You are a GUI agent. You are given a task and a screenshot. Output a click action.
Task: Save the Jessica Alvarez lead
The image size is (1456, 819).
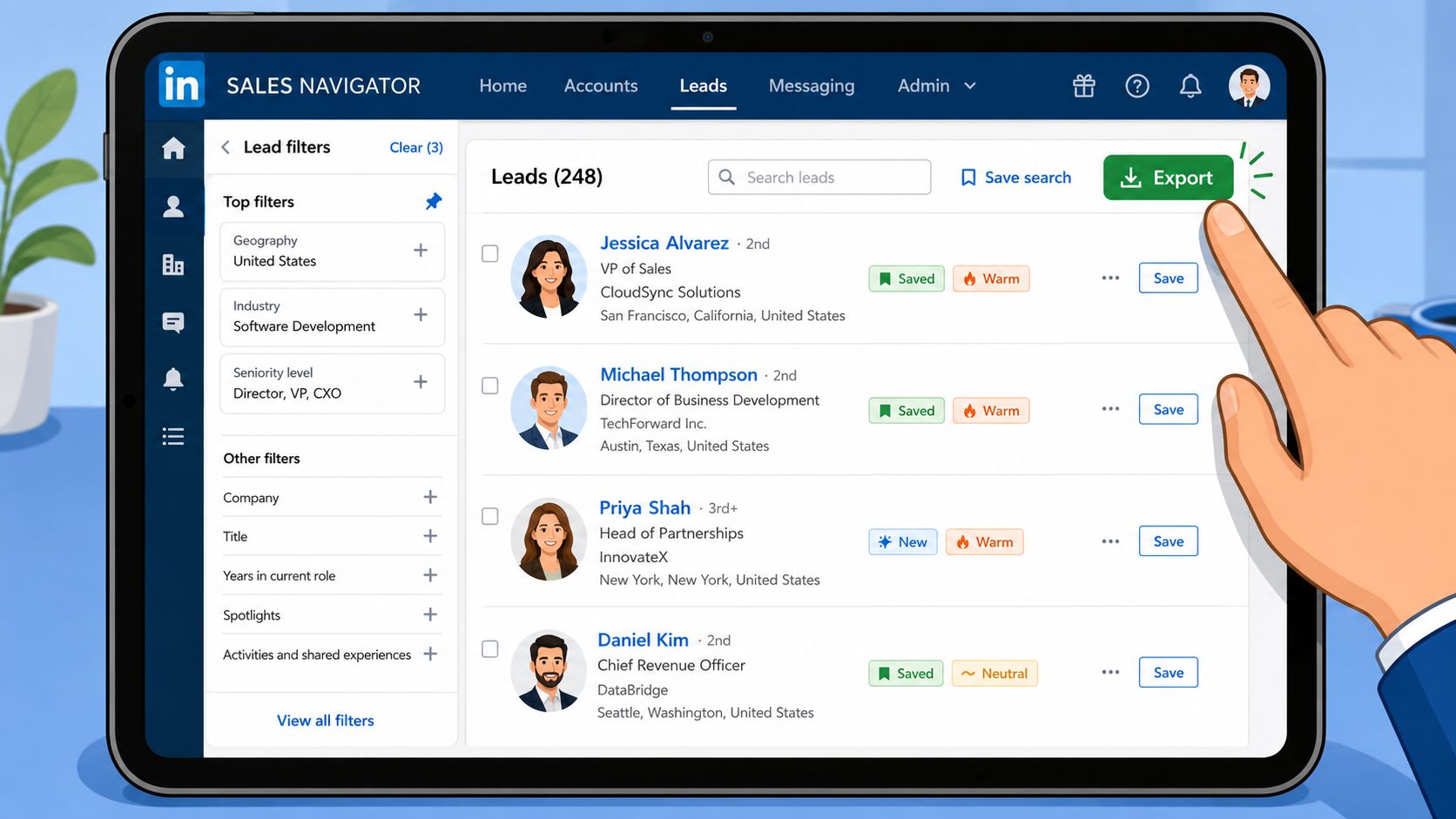point(1168,278)
